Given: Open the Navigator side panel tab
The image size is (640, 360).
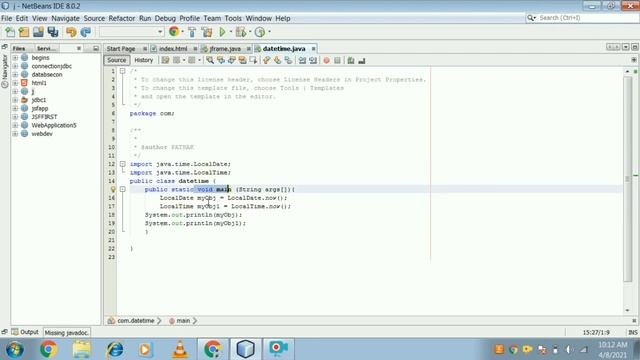Looking at the screenshot, I should tap(5, 71).
